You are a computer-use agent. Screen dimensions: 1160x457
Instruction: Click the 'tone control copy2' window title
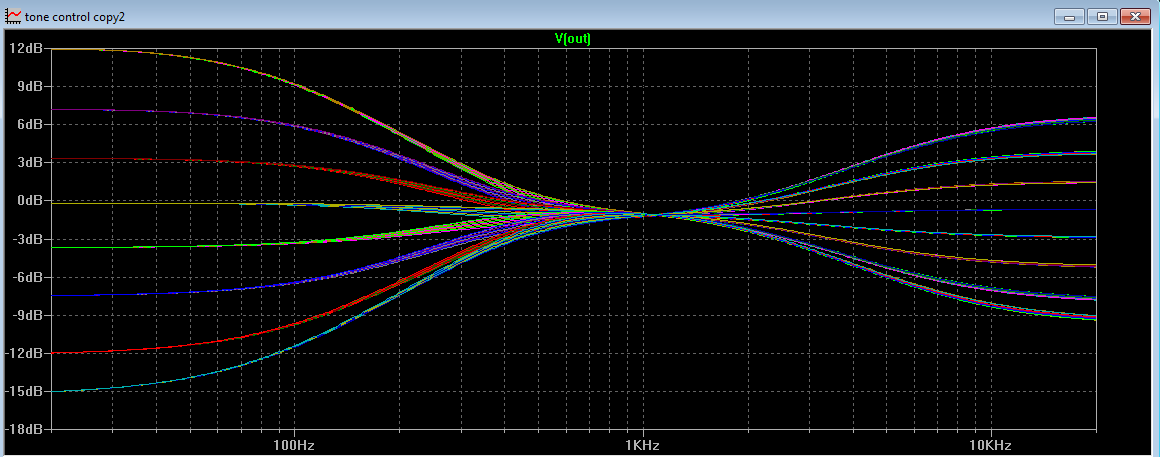[75, 16]
